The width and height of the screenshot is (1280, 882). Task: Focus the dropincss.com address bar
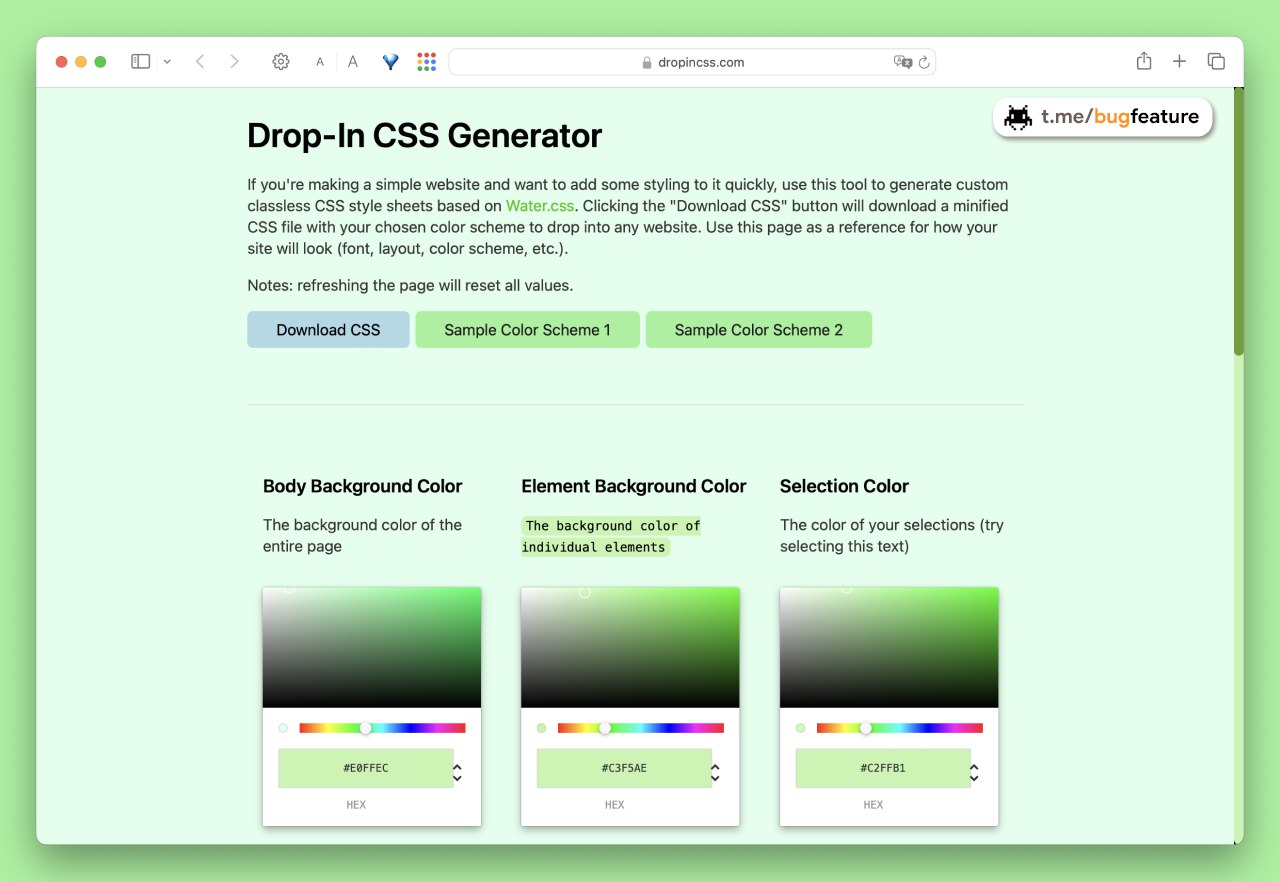(692, 62)
